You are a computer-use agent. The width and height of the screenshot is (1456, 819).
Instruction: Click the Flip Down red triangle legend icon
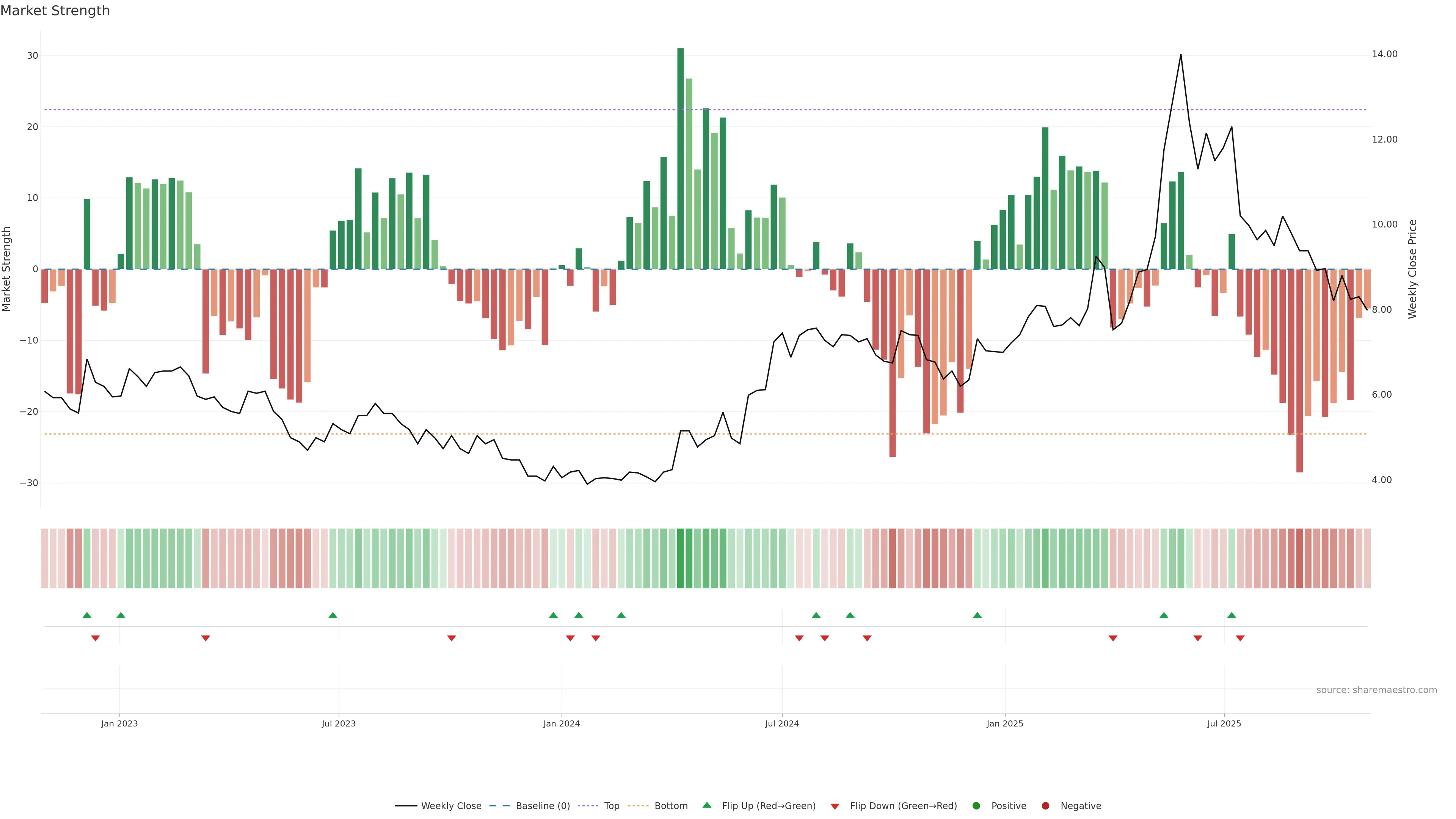835,806
